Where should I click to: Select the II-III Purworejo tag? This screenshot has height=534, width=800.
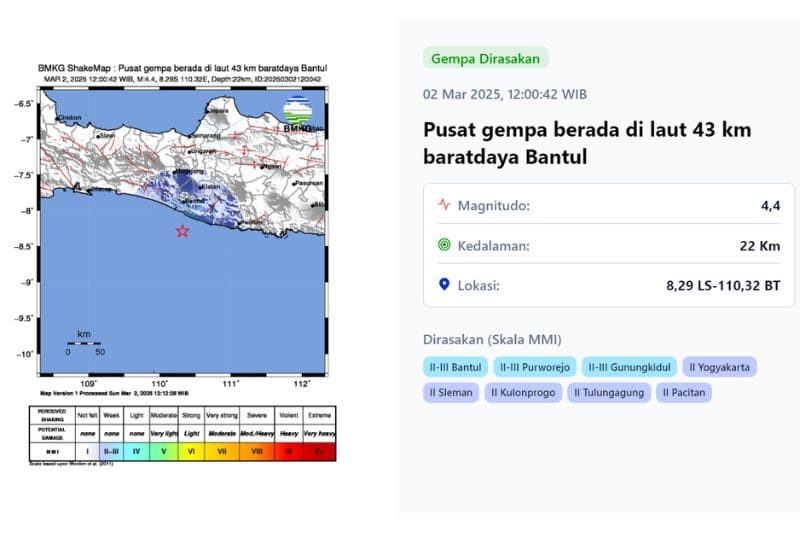click(x=535, y=367)
